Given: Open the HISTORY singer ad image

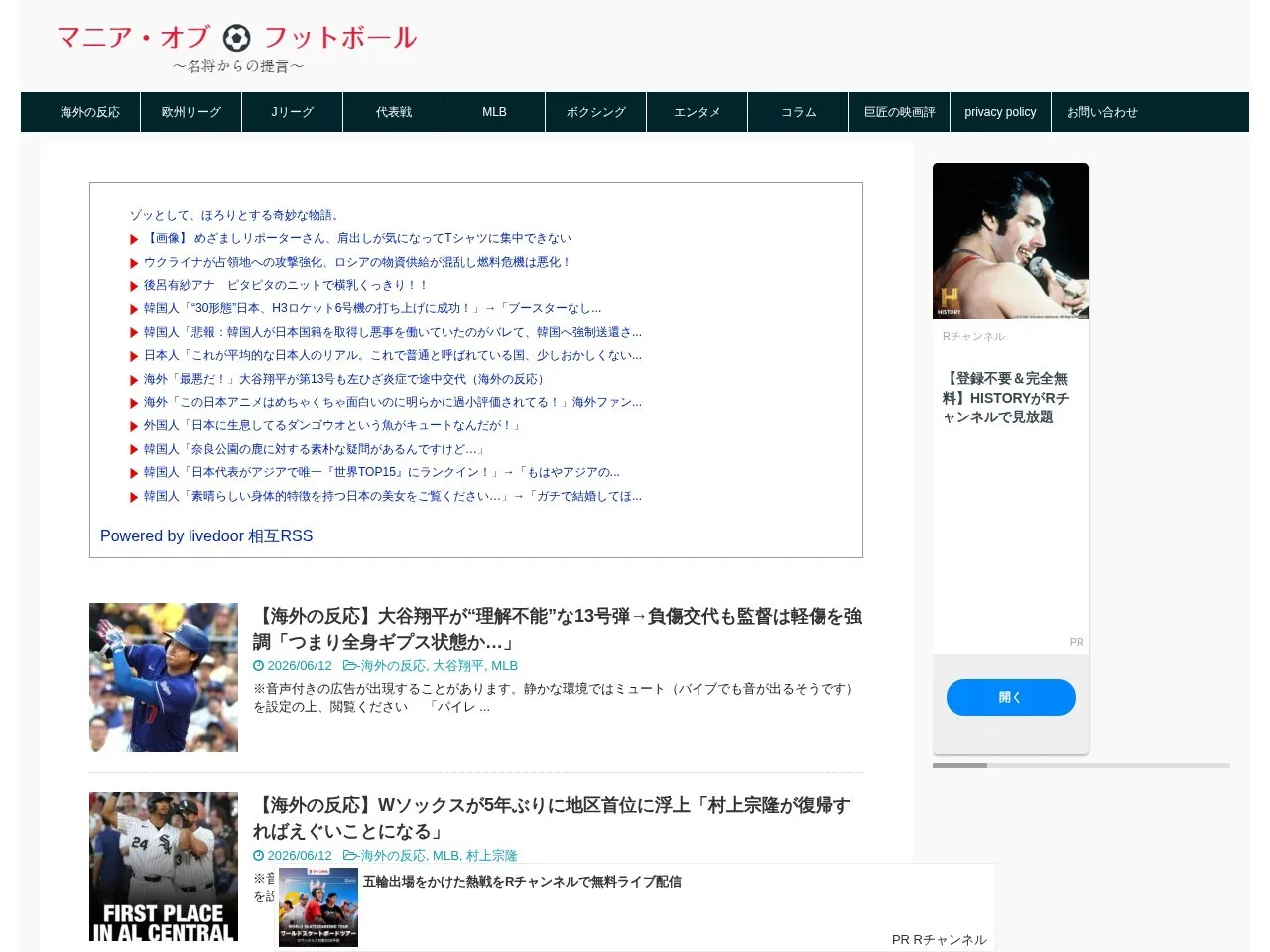Looking at the screenshot, I should click(1011, 241).
